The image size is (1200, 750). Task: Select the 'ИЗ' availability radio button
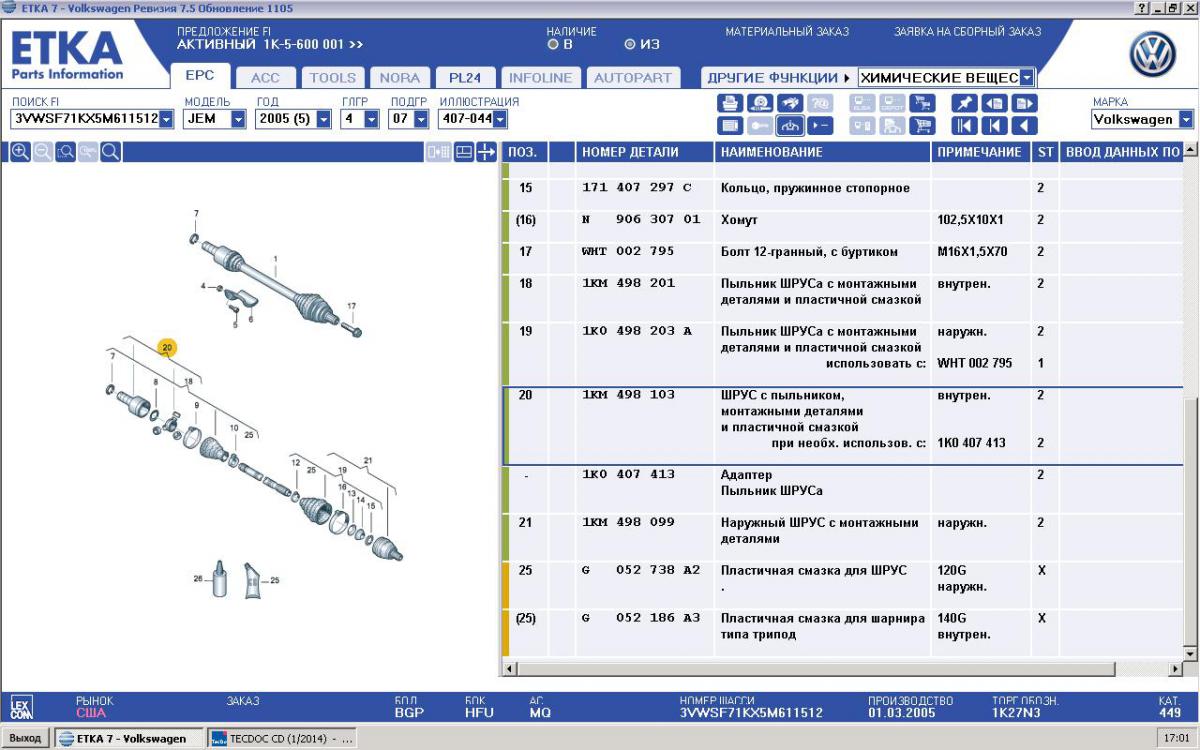[x=629, y=45]
